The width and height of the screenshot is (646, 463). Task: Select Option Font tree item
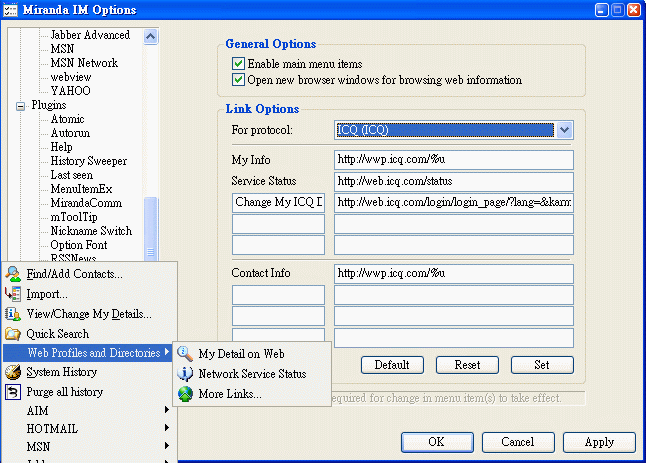[x=79, y=245]
